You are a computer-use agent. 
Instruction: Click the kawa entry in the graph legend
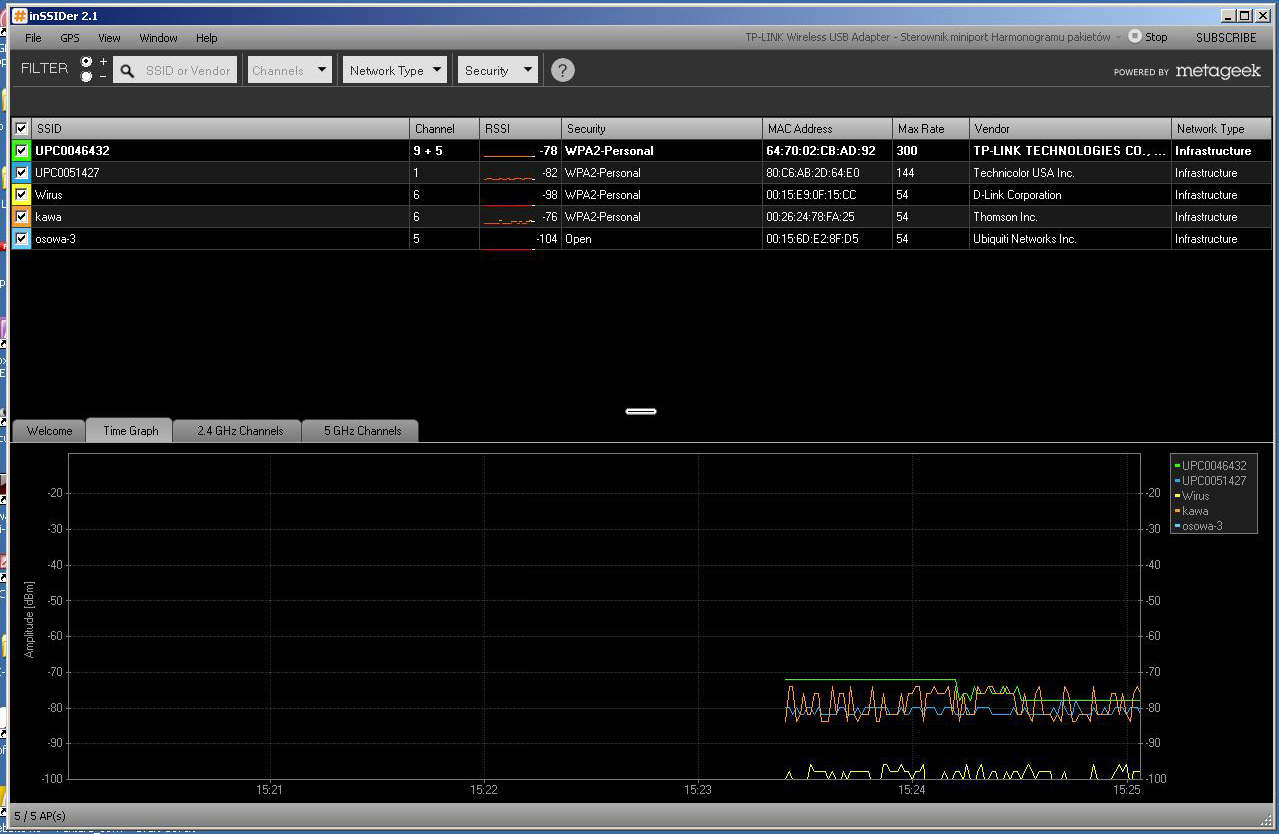[1191, 511]
